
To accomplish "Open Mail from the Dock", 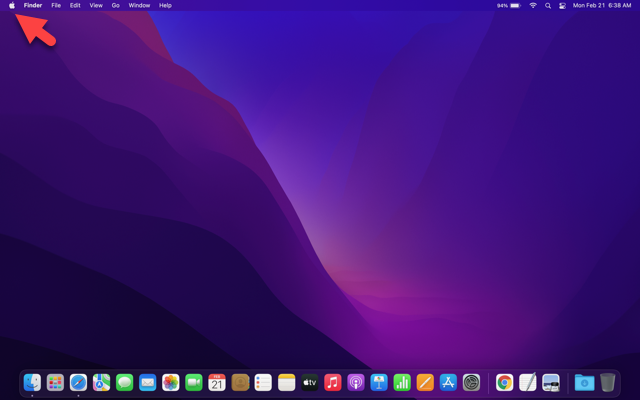I will [147, 382].
